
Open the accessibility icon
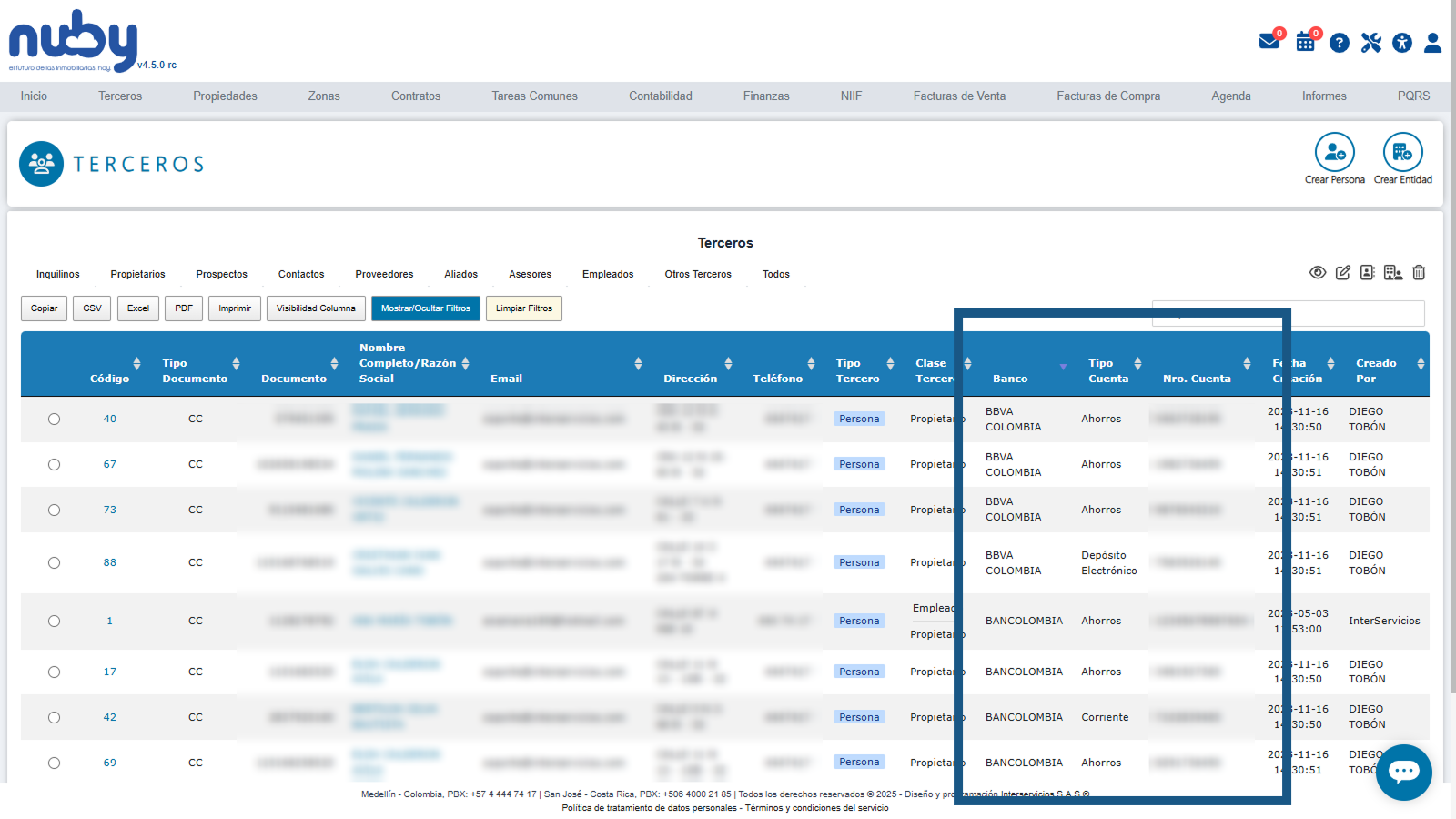tap(1402, 43)
